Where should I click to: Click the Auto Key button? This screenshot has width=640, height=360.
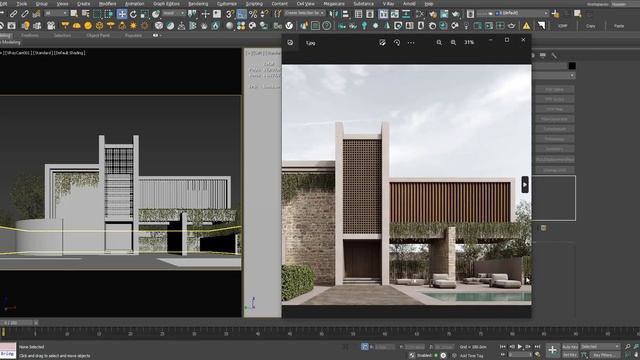[x=570, y=347]
